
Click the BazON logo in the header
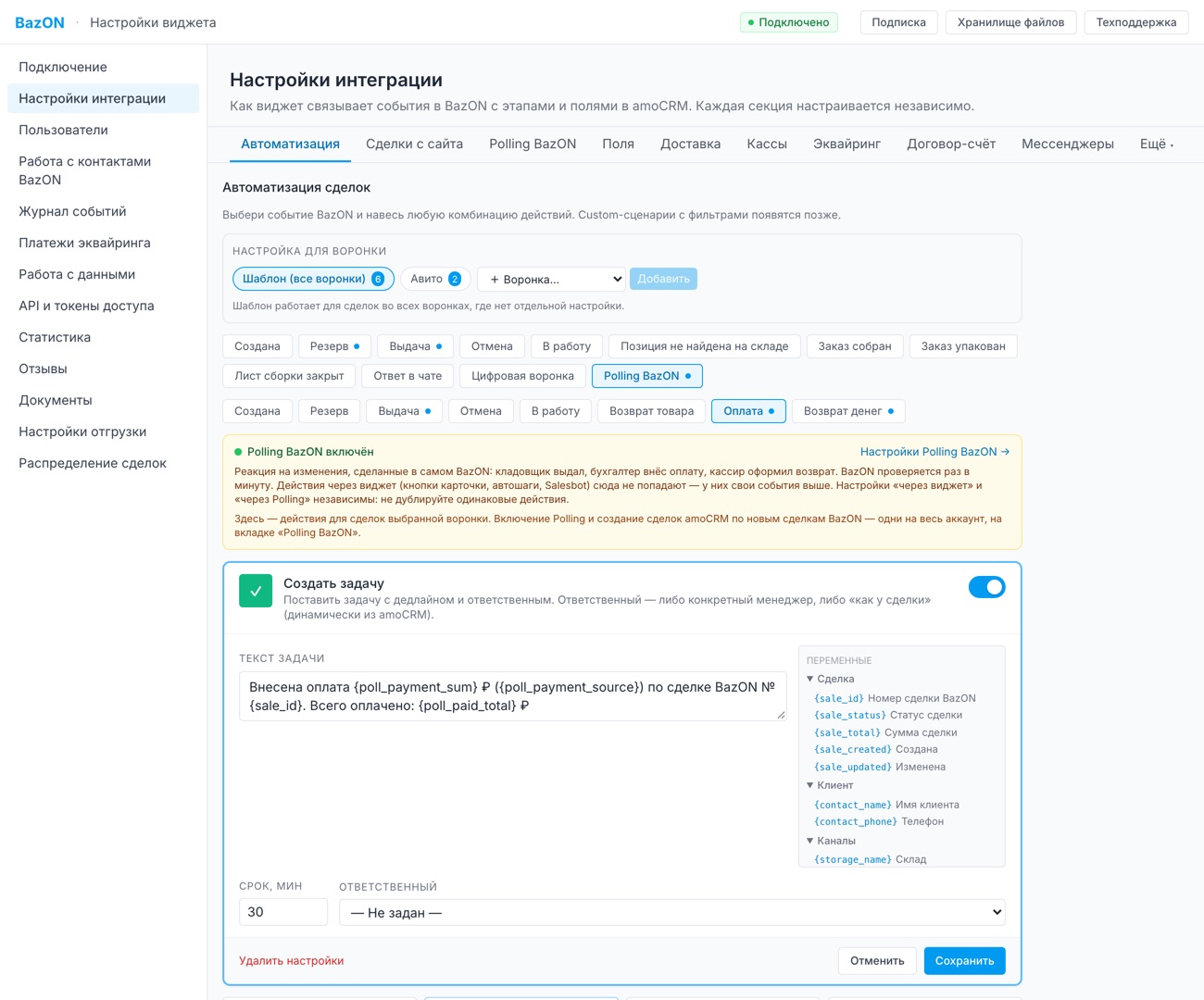click(40, 22)
